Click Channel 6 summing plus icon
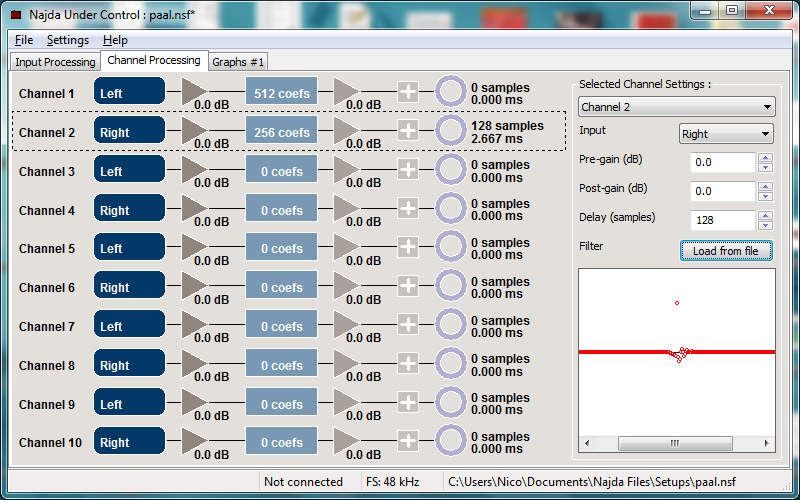This screenshot has width=800, height=500. pyautogui.click(x=408, y=286)
